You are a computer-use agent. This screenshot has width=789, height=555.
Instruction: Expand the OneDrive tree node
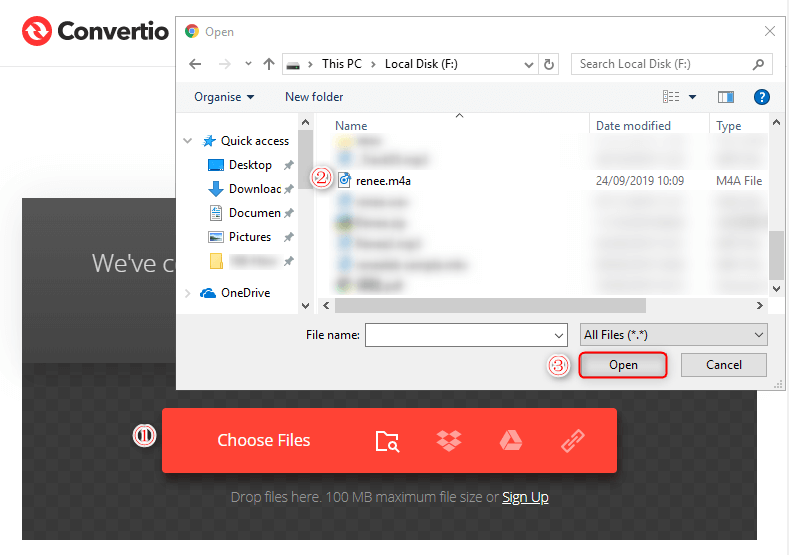tap(188, 293)
